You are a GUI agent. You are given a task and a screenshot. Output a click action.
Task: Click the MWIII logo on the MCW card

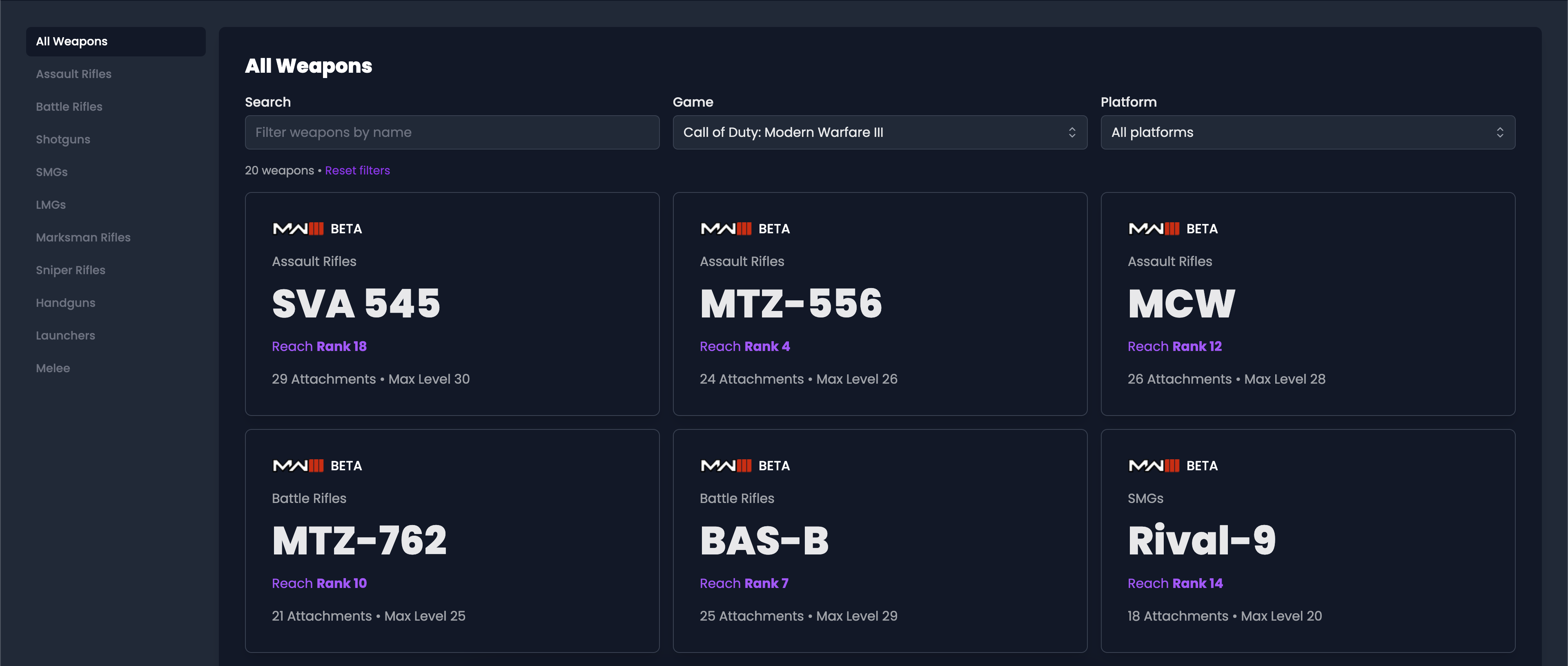point(1154,228)
